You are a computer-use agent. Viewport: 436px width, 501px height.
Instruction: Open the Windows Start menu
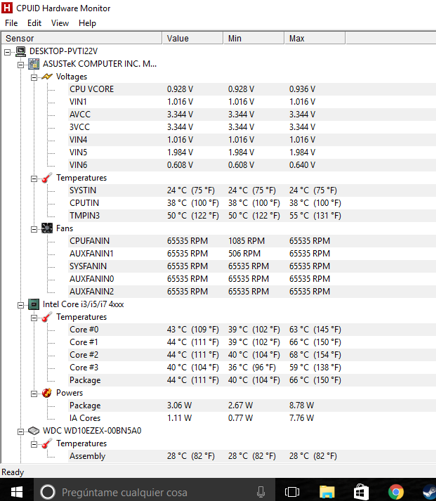coord(16,492)
